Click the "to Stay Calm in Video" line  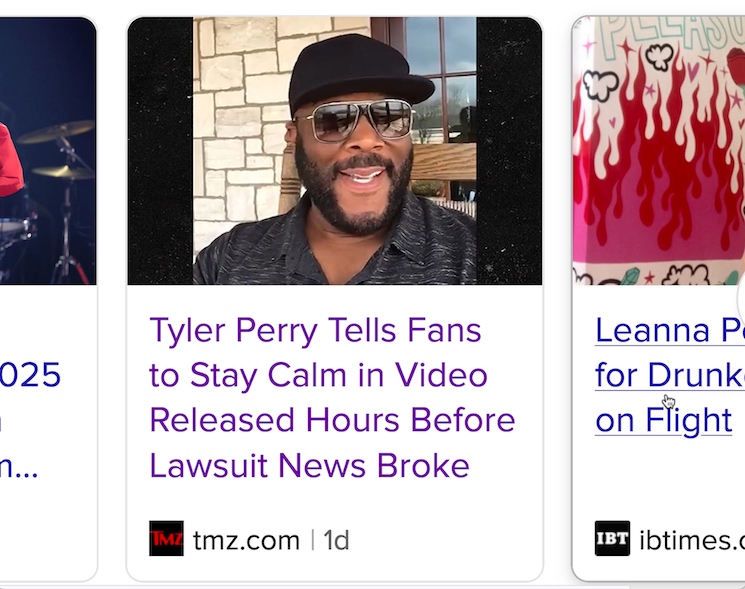click(318, 375)
